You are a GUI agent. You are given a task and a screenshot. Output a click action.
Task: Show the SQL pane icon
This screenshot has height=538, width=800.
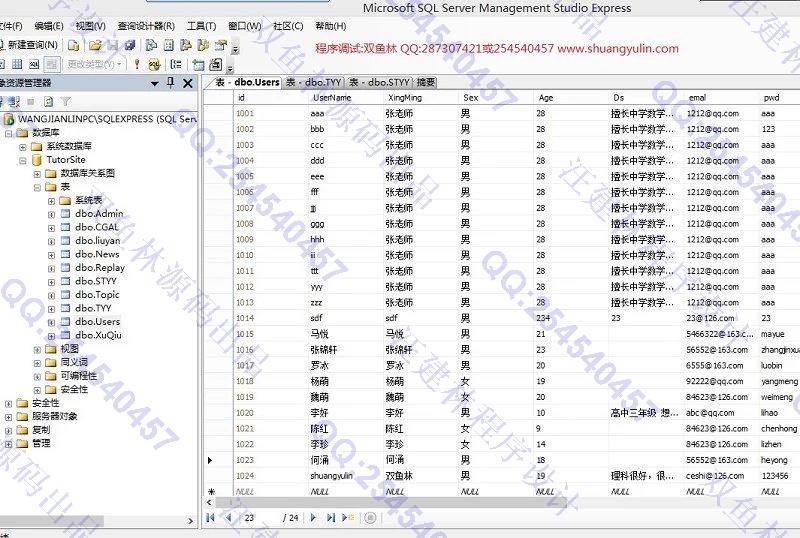coord(34,64)
